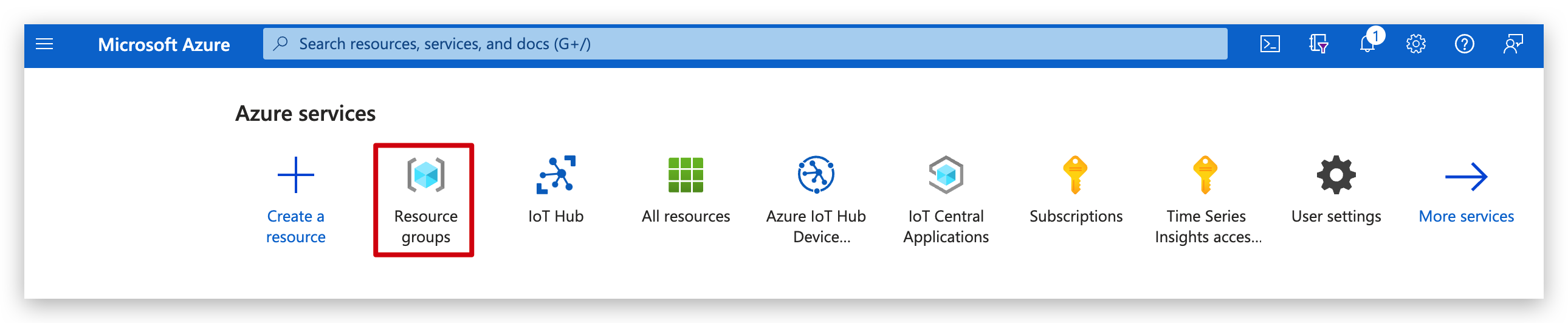Screen dimensions: 1568x323
Task: Open the hamburger portal menu
Action: pos(44,44)
